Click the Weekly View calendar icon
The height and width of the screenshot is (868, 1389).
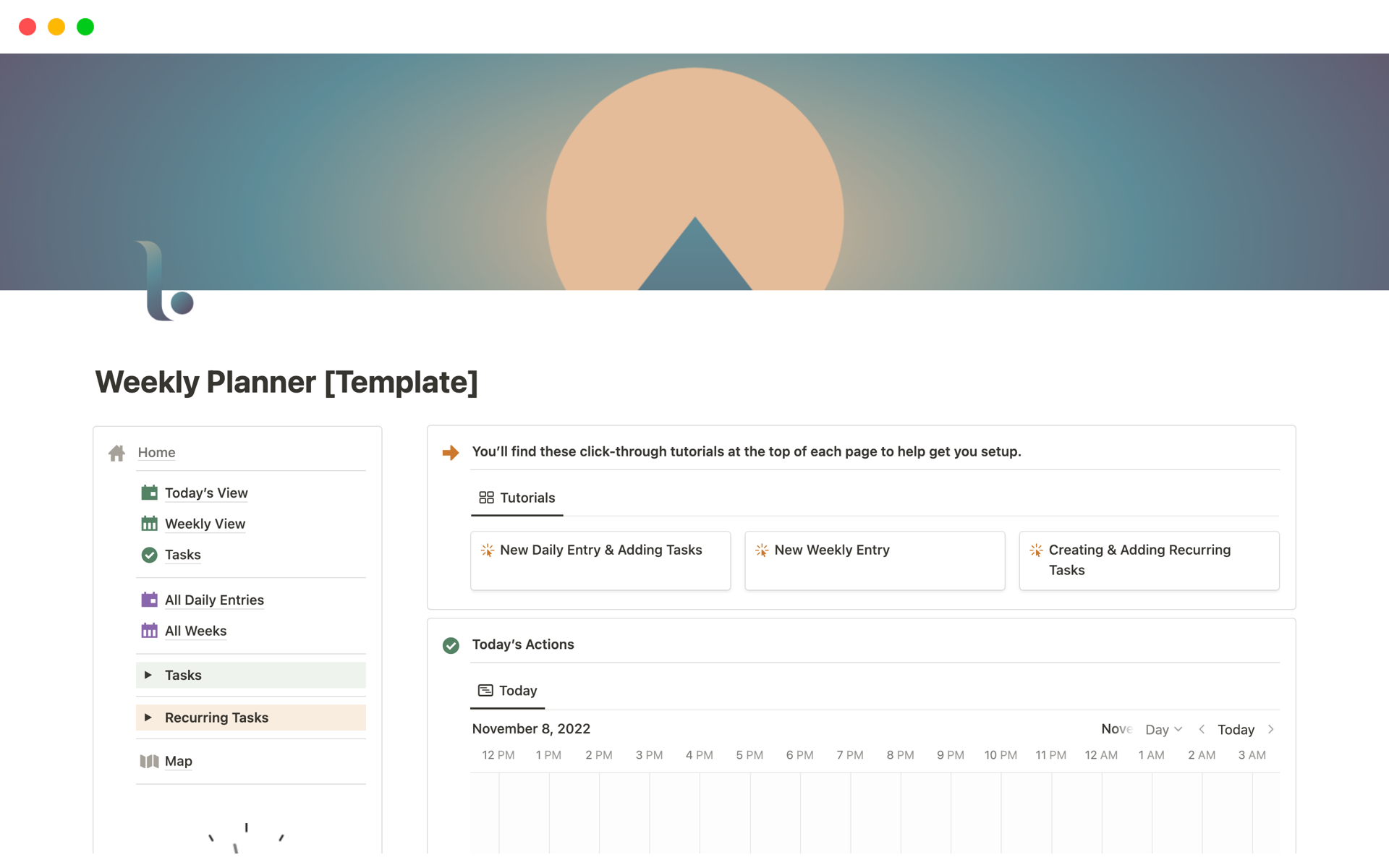click(x=150, y=523)
